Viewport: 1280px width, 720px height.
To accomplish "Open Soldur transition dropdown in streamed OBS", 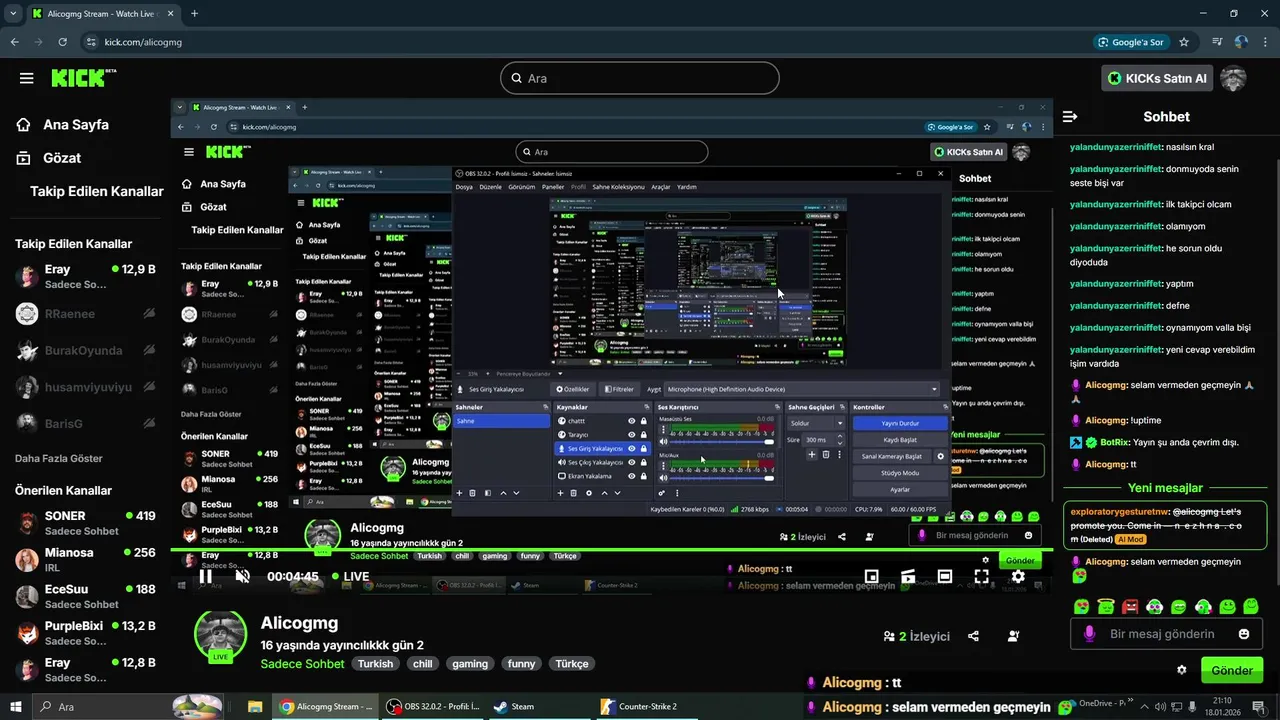I will 816,423.
